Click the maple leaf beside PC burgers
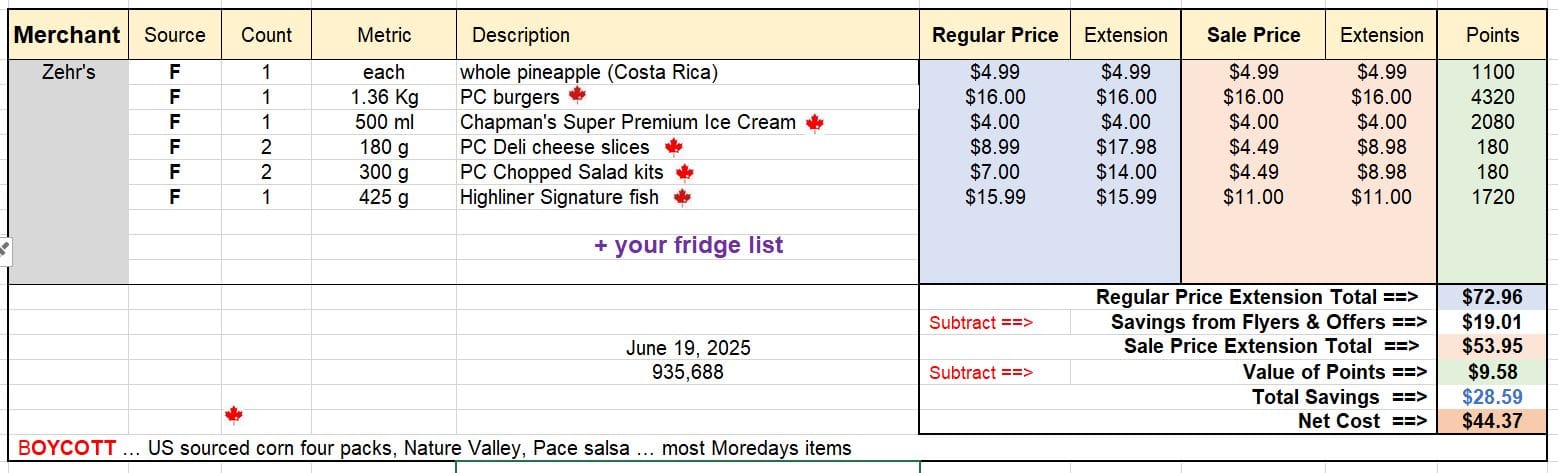Image resolution: width=1558 pixels, height=473 pixels. (576, 96)
